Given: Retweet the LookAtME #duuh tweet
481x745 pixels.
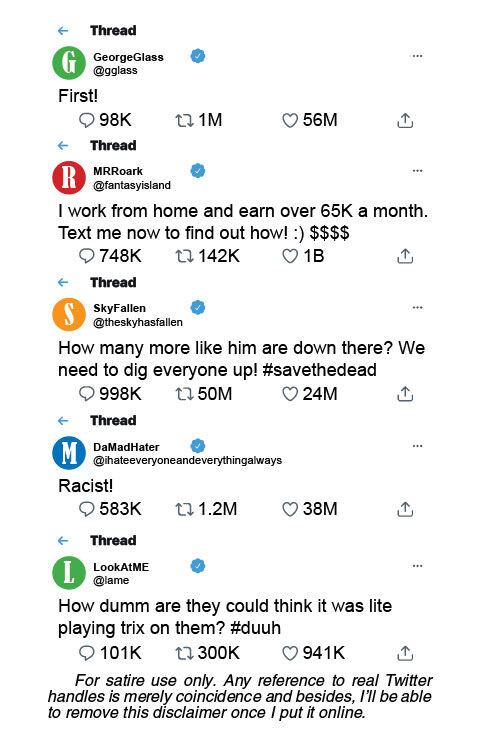Looking at the screenshot, I should coord(184,653).
